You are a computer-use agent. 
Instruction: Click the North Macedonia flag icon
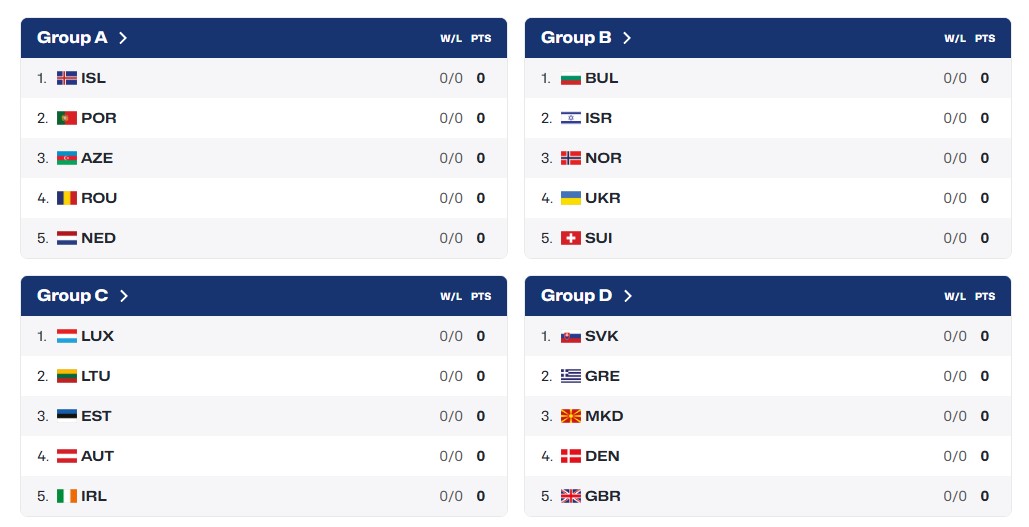coord(570,416)
